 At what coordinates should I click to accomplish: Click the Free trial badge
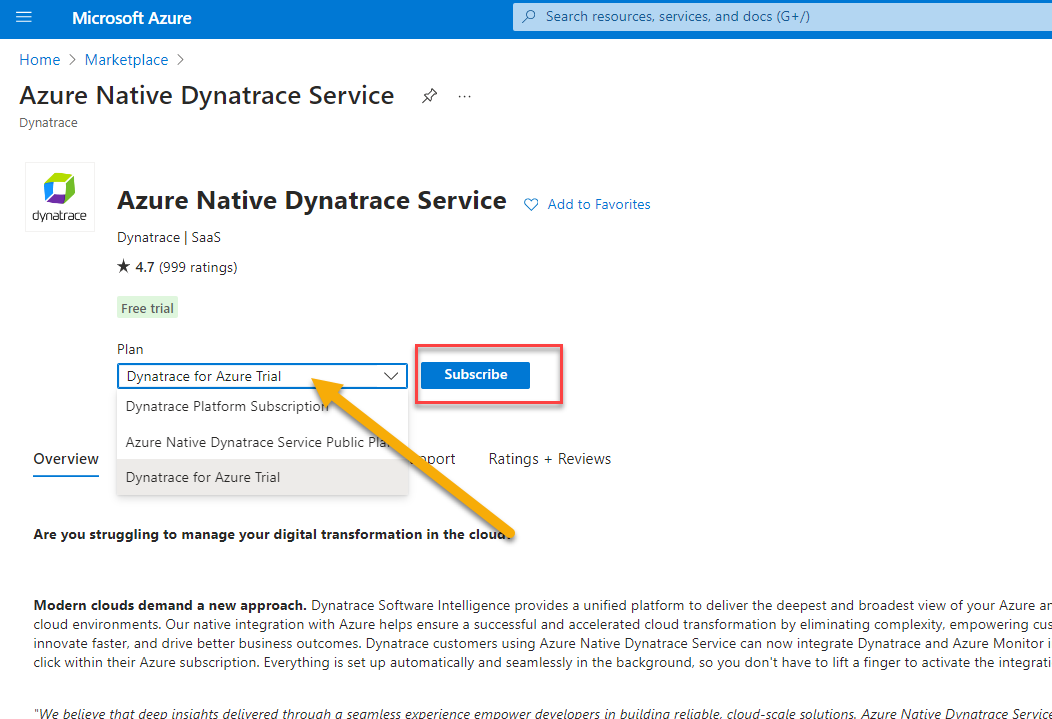(147, 309)
